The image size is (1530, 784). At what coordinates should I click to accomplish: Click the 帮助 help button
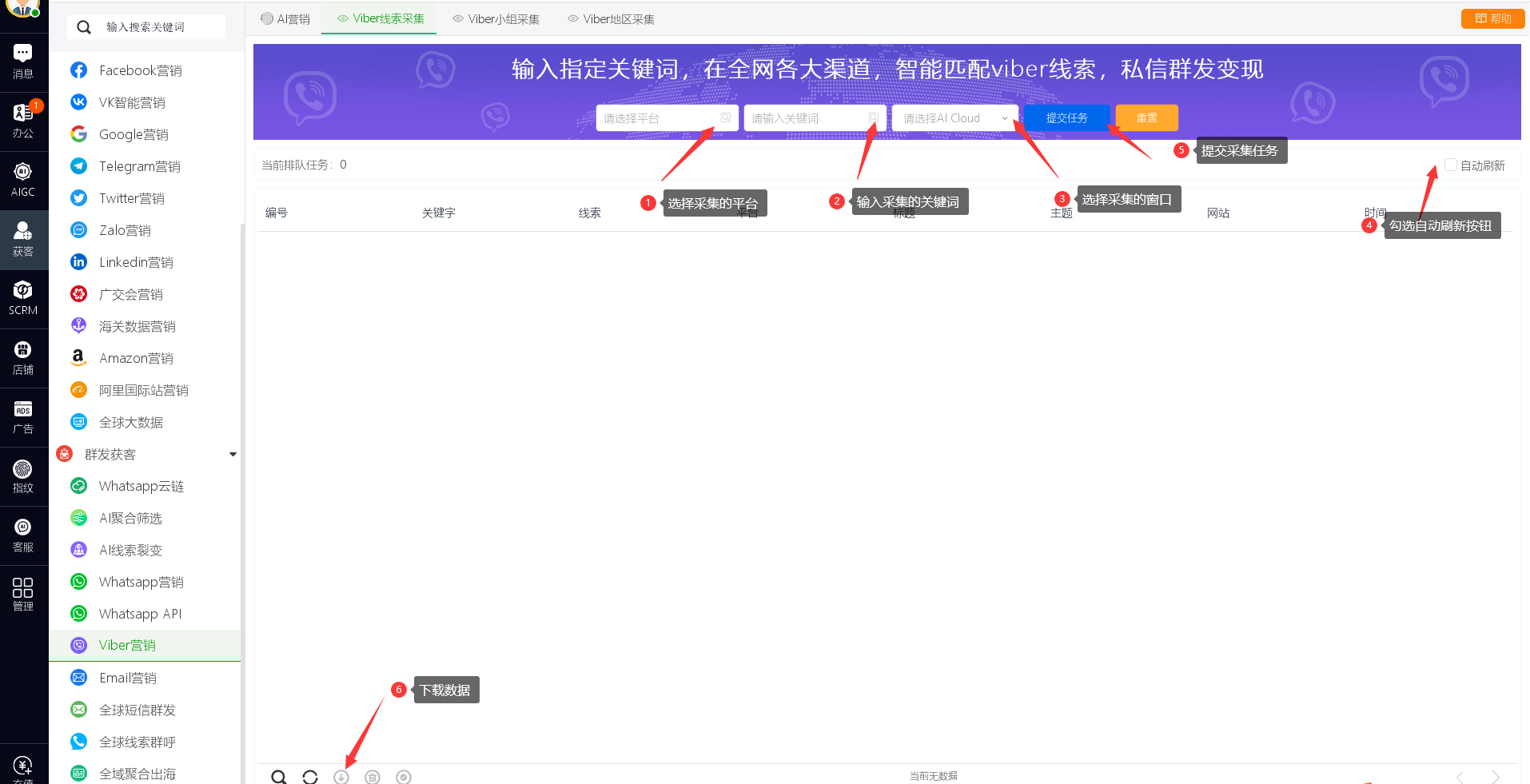pyautogui.click(x=1492, y=18)
